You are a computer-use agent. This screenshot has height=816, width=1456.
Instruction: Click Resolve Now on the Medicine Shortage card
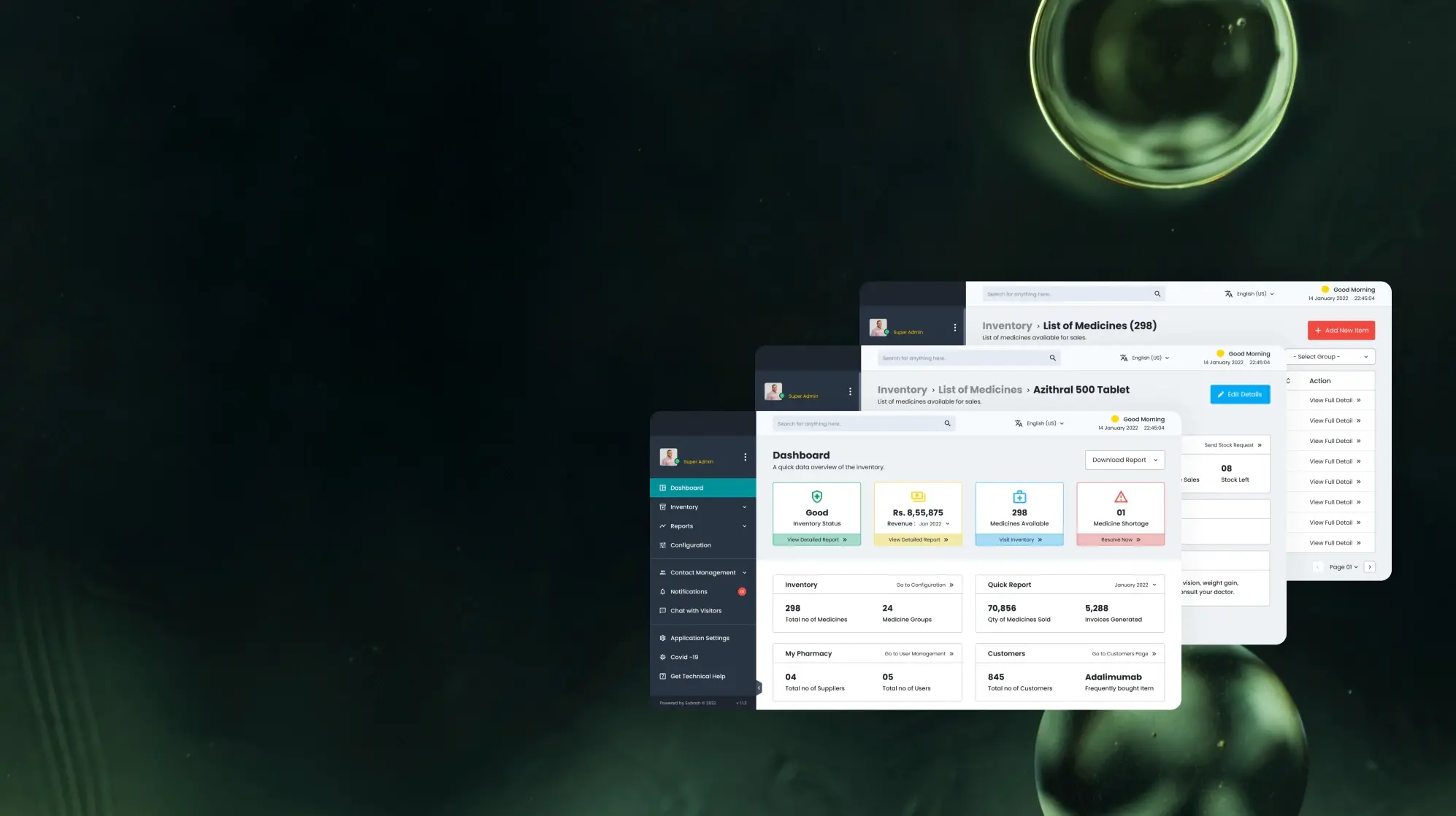[x=1121, y=539]
